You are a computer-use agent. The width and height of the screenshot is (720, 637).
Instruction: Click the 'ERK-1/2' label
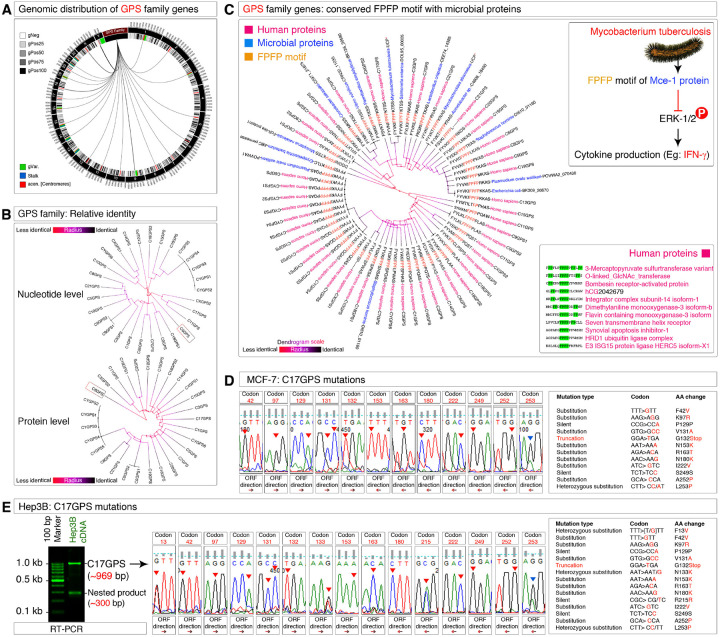(677, 118)
